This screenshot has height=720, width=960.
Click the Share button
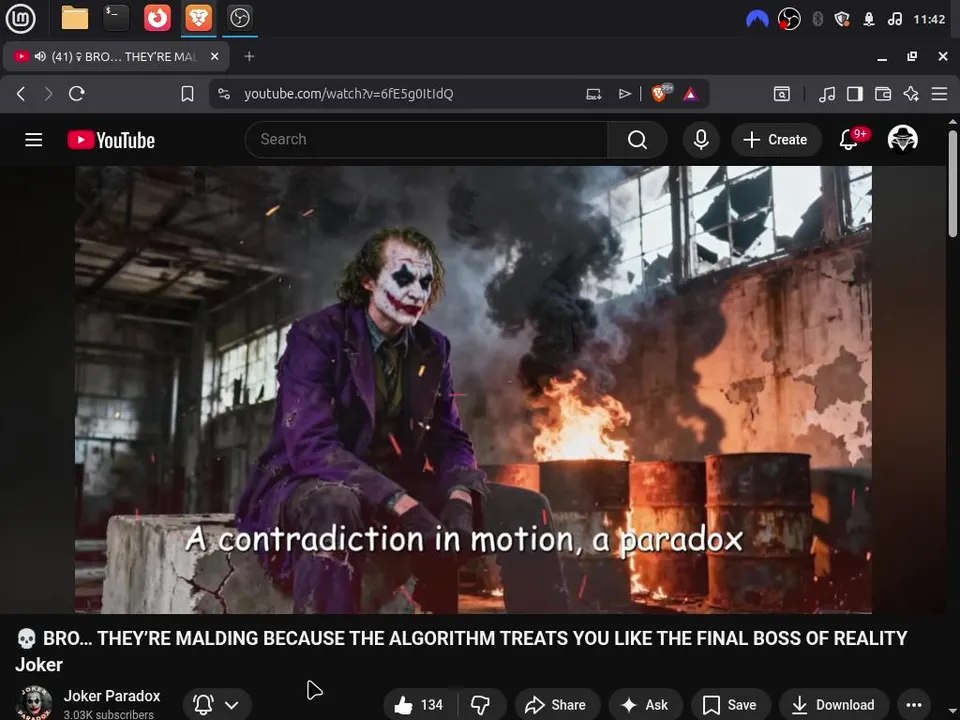(x=556, y=705)
